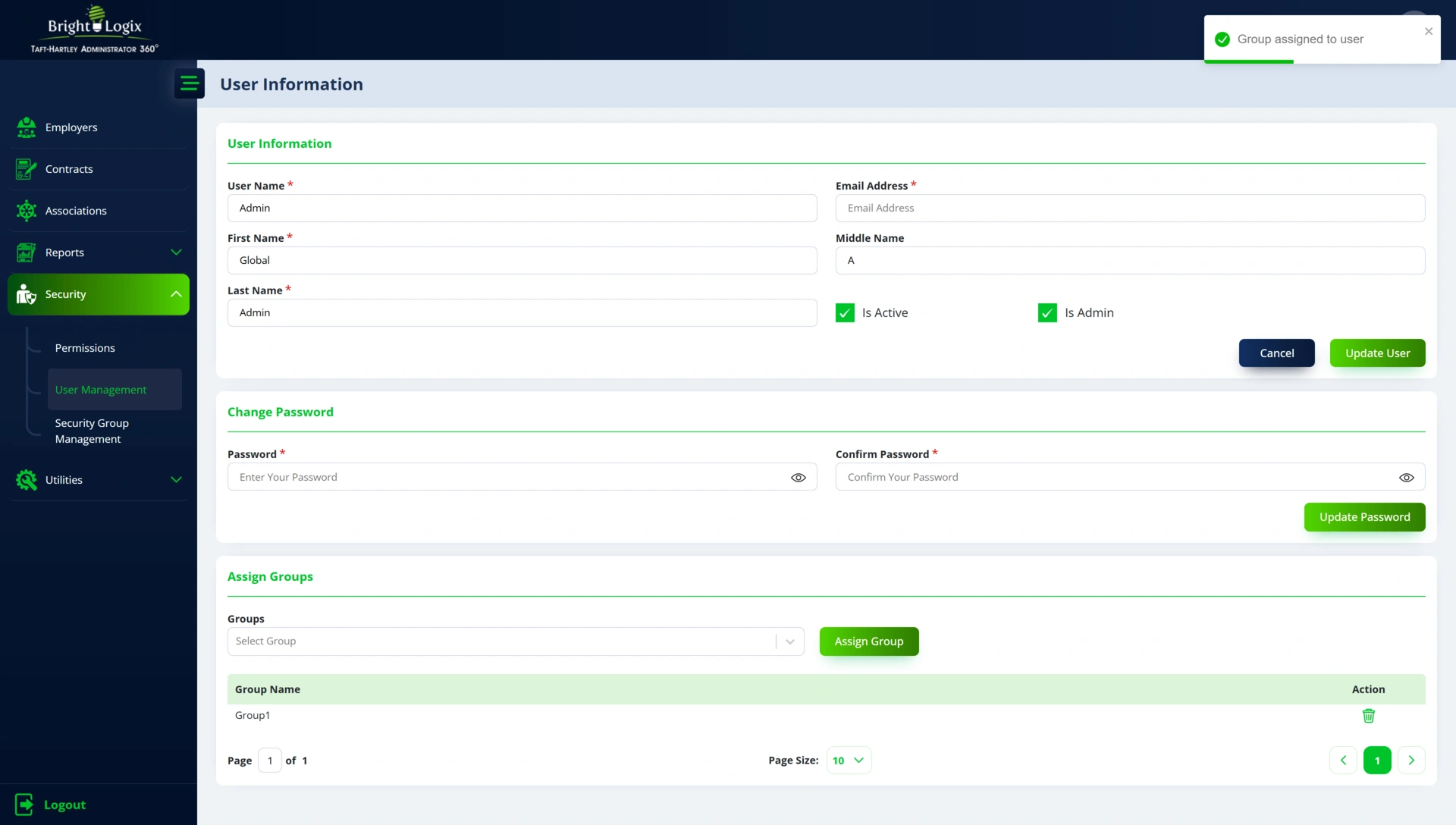Uncheck the Is Active checkbox
This screenshot has height=825, width=1456.
845,313
